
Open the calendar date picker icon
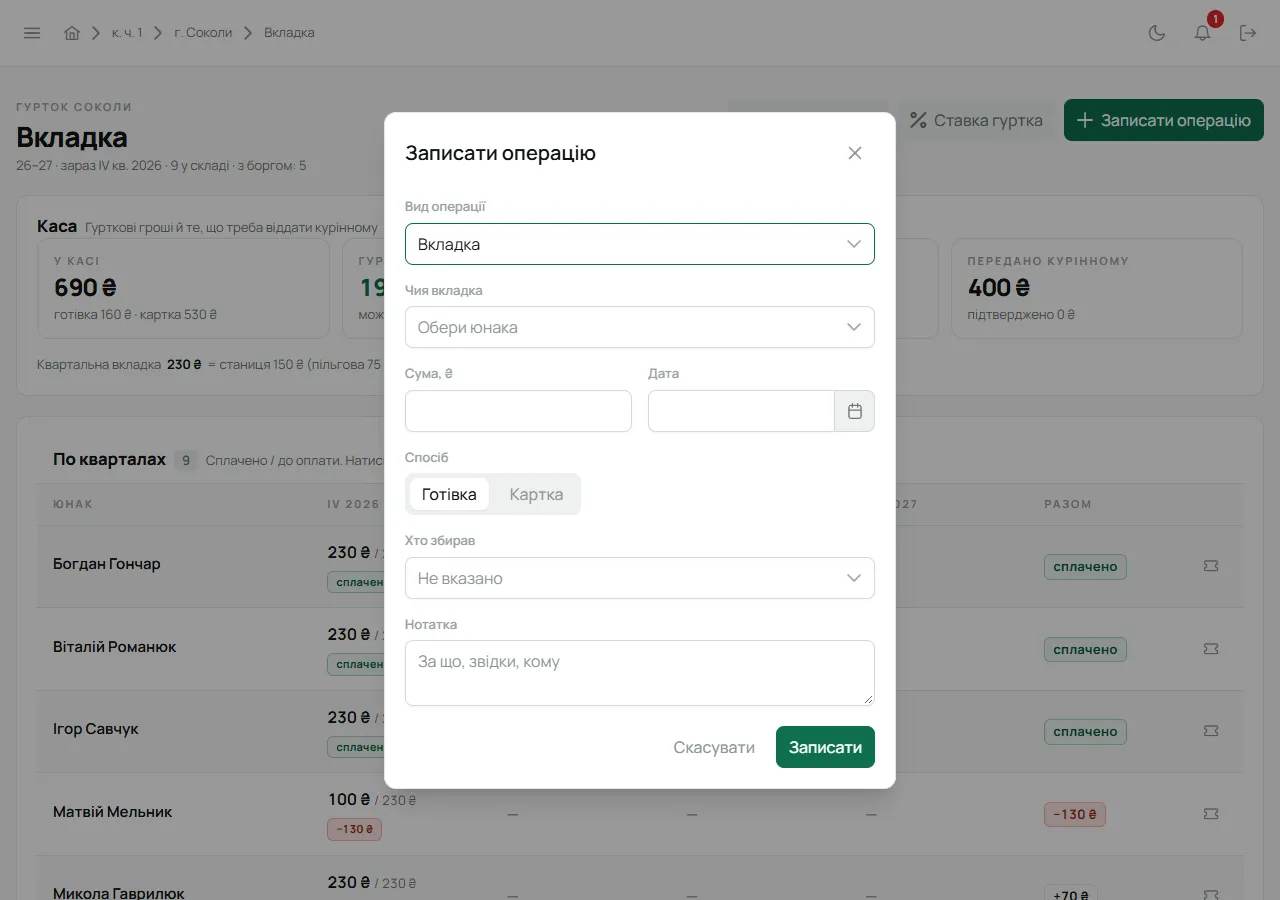[855, 411]
